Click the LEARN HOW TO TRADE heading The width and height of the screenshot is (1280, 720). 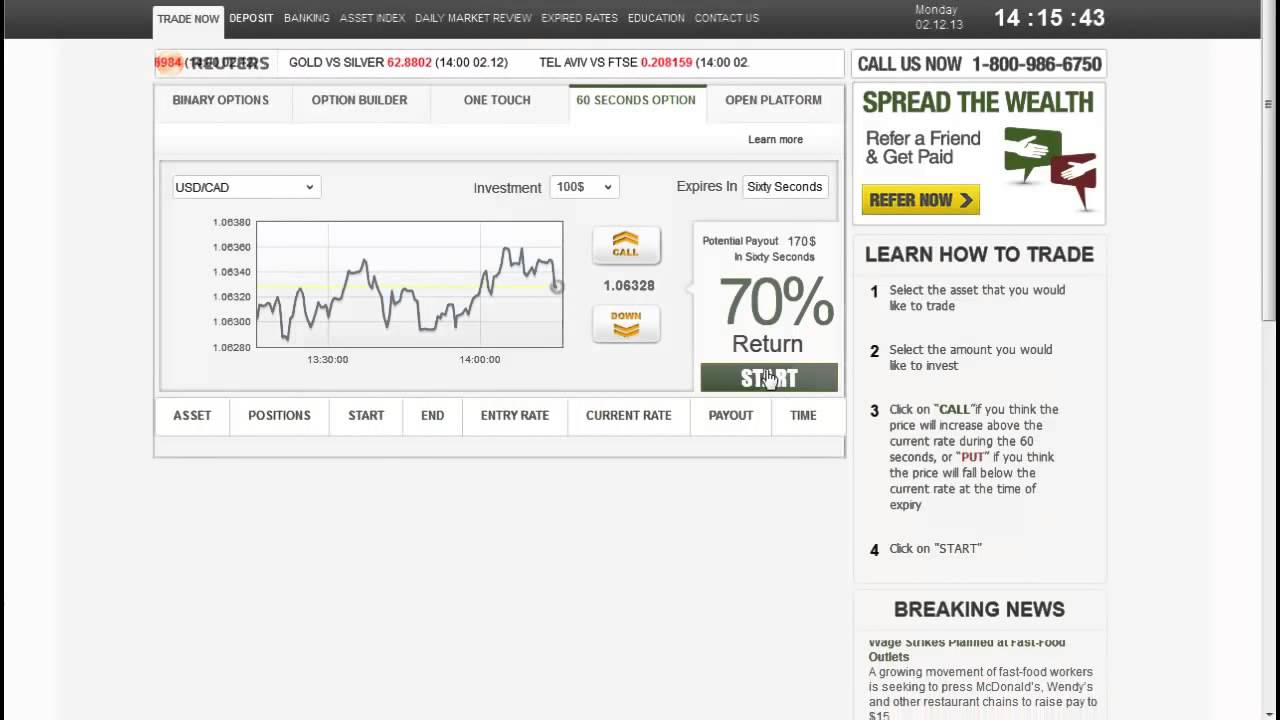tap(979, 255)
